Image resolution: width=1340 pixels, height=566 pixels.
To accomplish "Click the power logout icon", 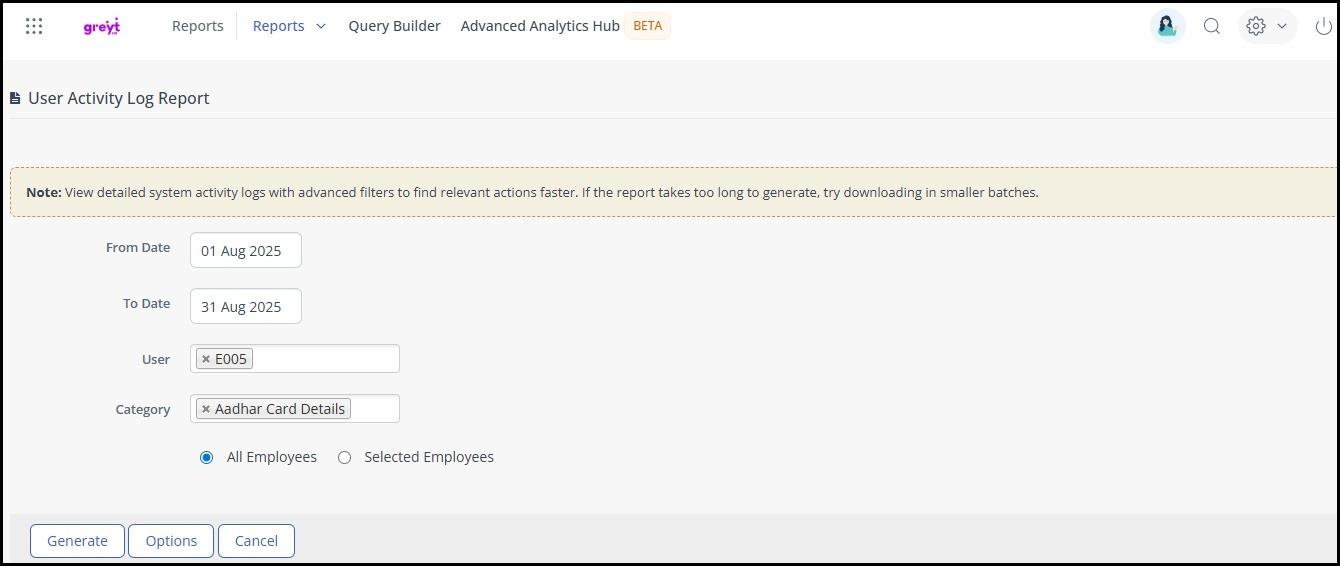I will (1323, 26).
